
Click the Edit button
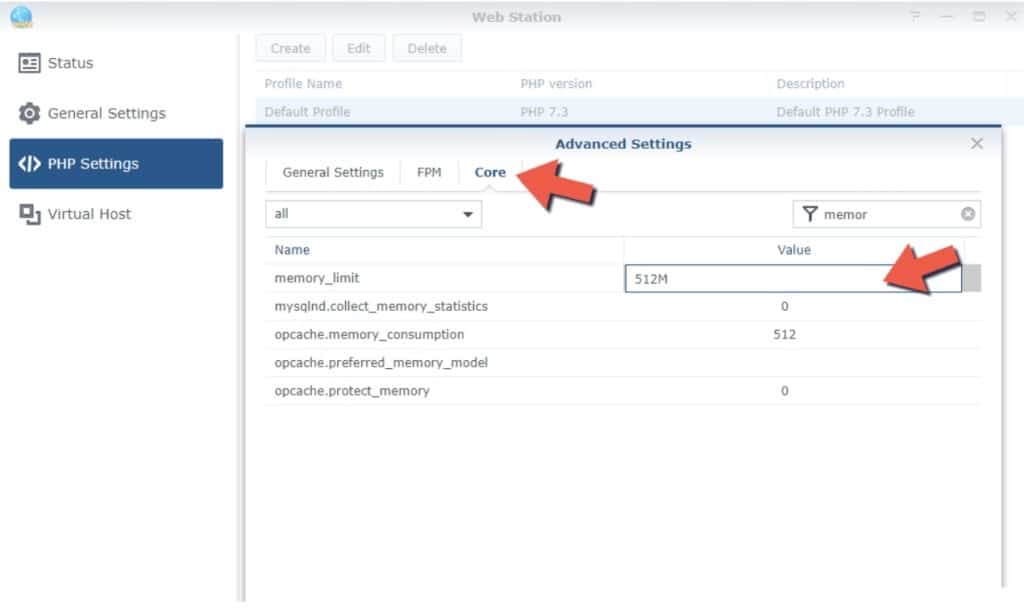click(x=359, y=48)
